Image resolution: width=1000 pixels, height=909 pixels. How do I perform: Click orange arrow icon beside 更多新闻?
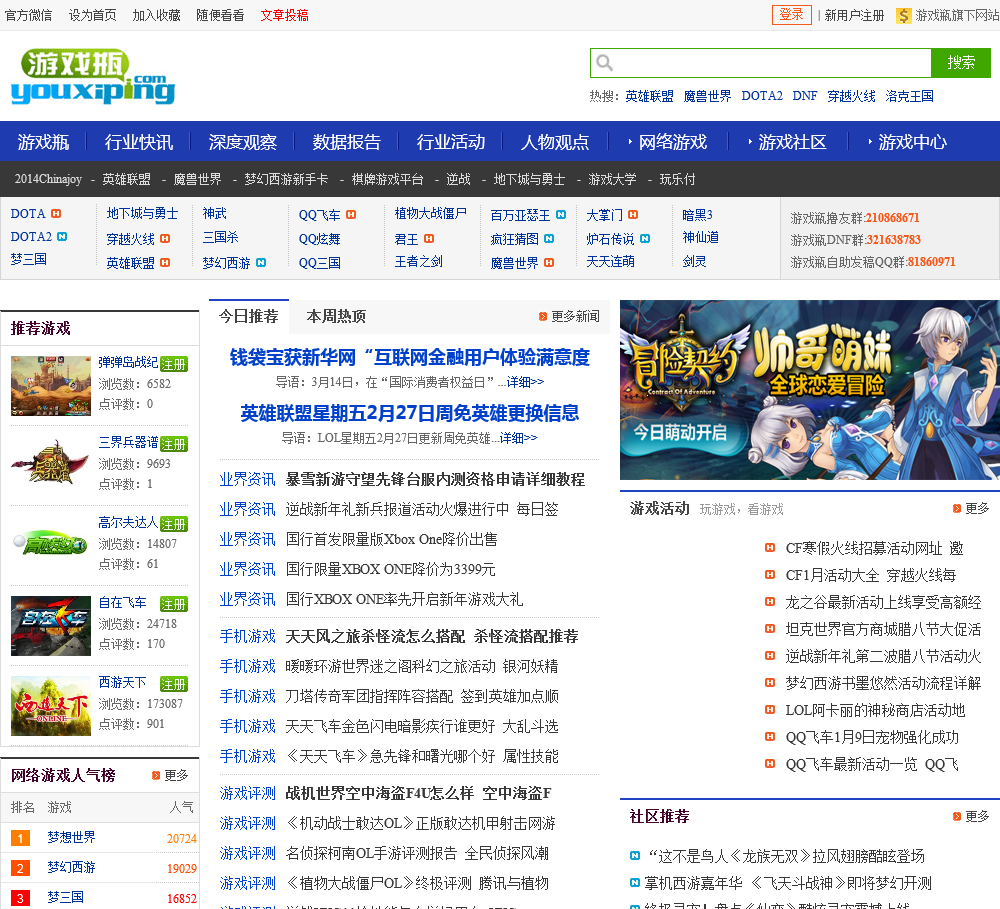543,316
